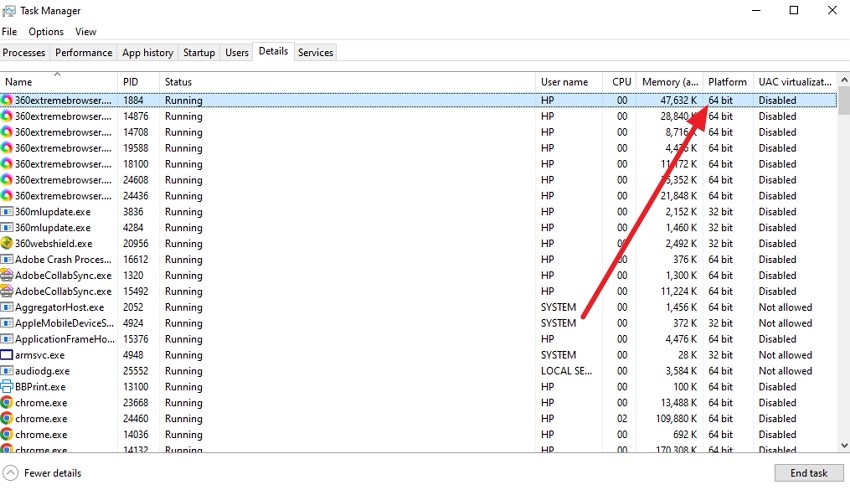
Task: Click chrome.exe icon with PID 24460
Action: tap(7, 418)
